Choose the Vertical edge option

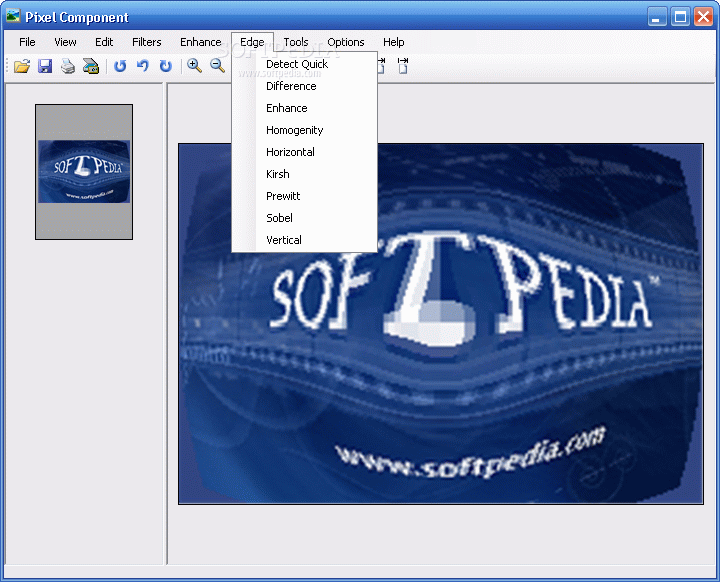pyautogui.click(x=304, y=240)
